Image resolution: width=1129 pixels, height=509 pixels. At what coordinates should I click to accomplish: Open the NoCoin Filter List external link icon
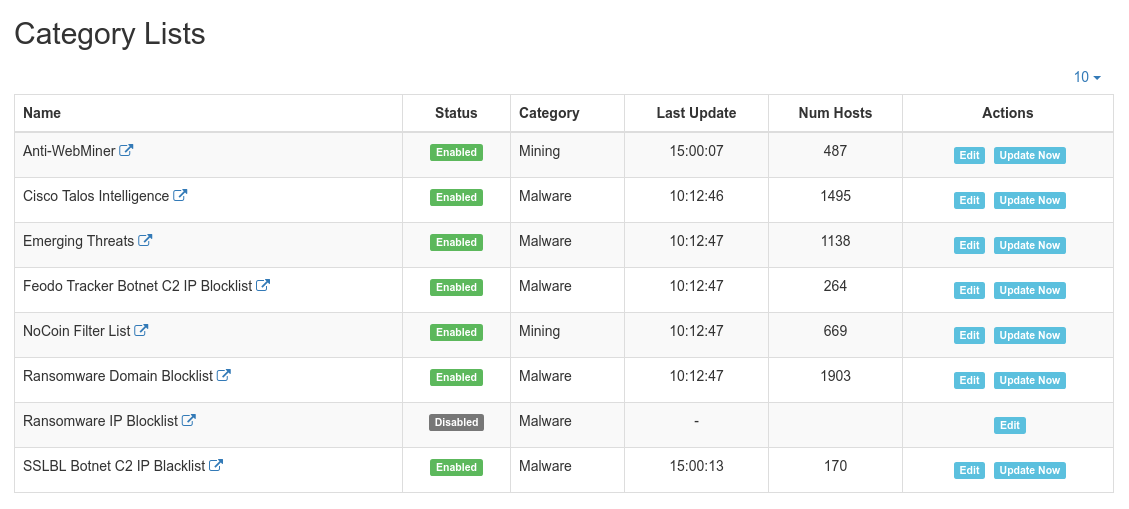click(141, 330)
